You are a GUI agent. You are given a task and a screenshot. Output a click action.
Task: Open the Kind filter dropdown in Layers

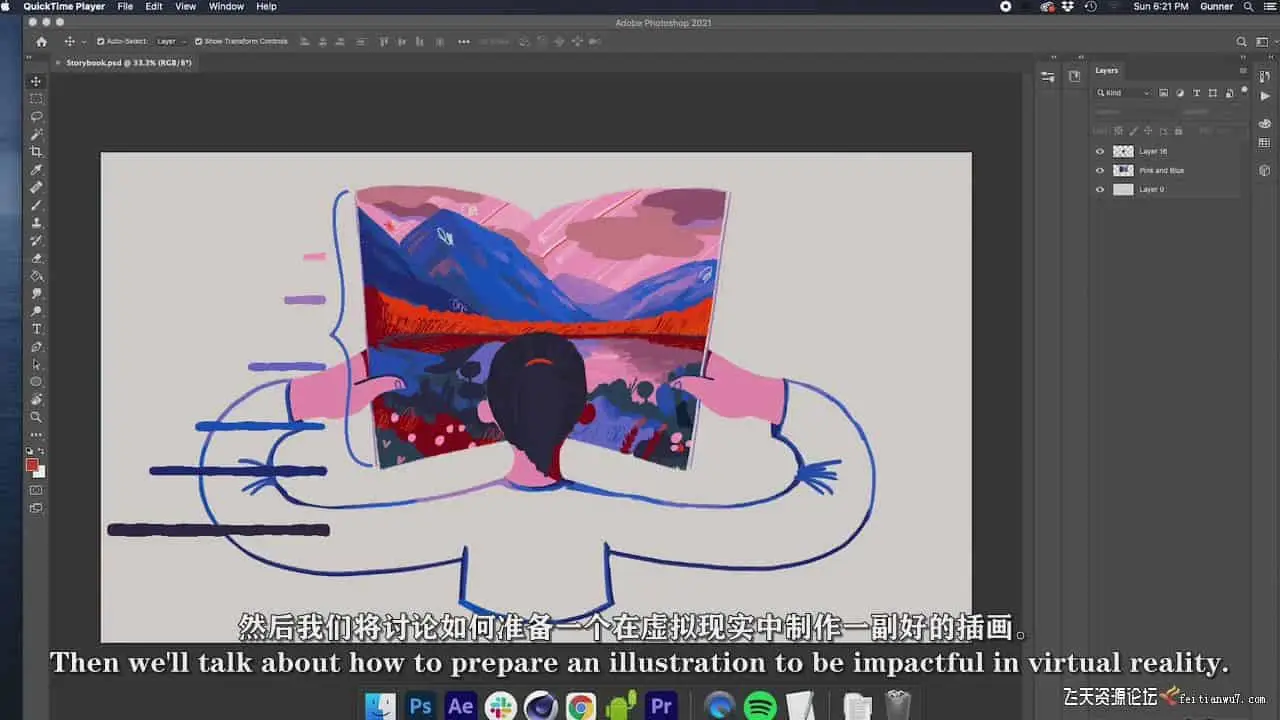[x=1124, y=93]
